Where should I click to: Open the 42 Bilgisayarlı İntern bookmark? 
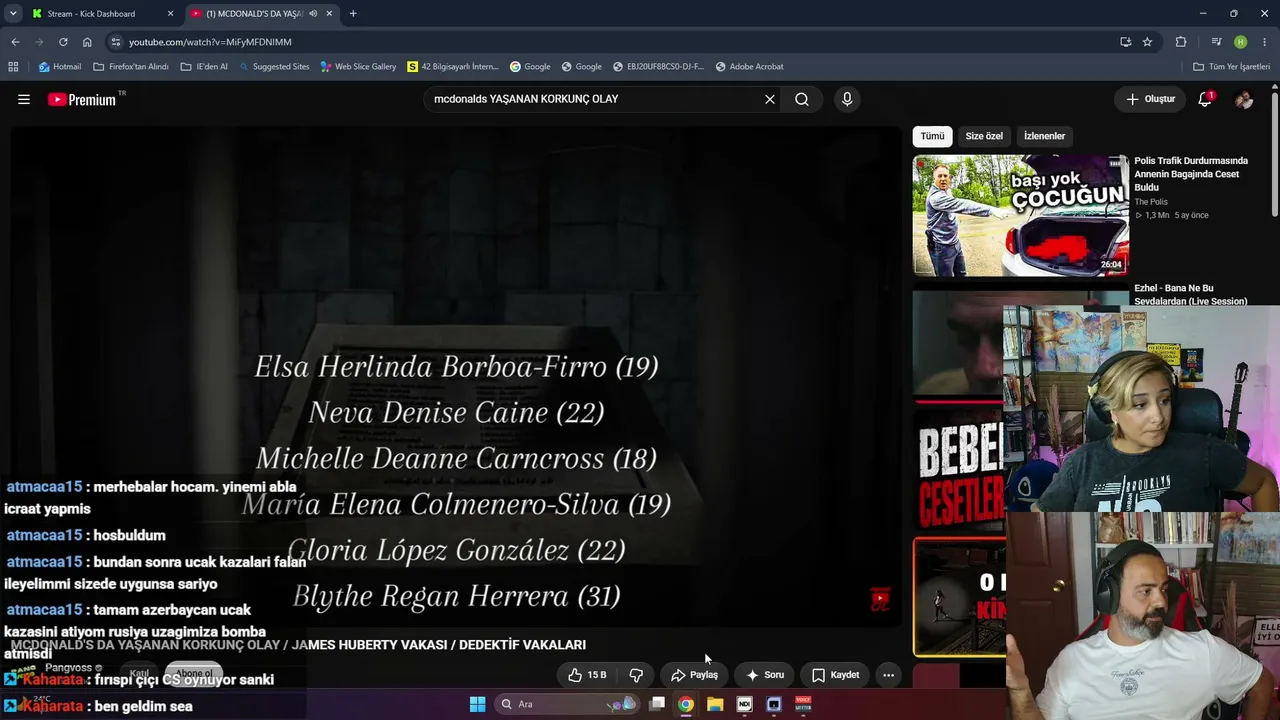pyautogui.click(x=452, y=67)
